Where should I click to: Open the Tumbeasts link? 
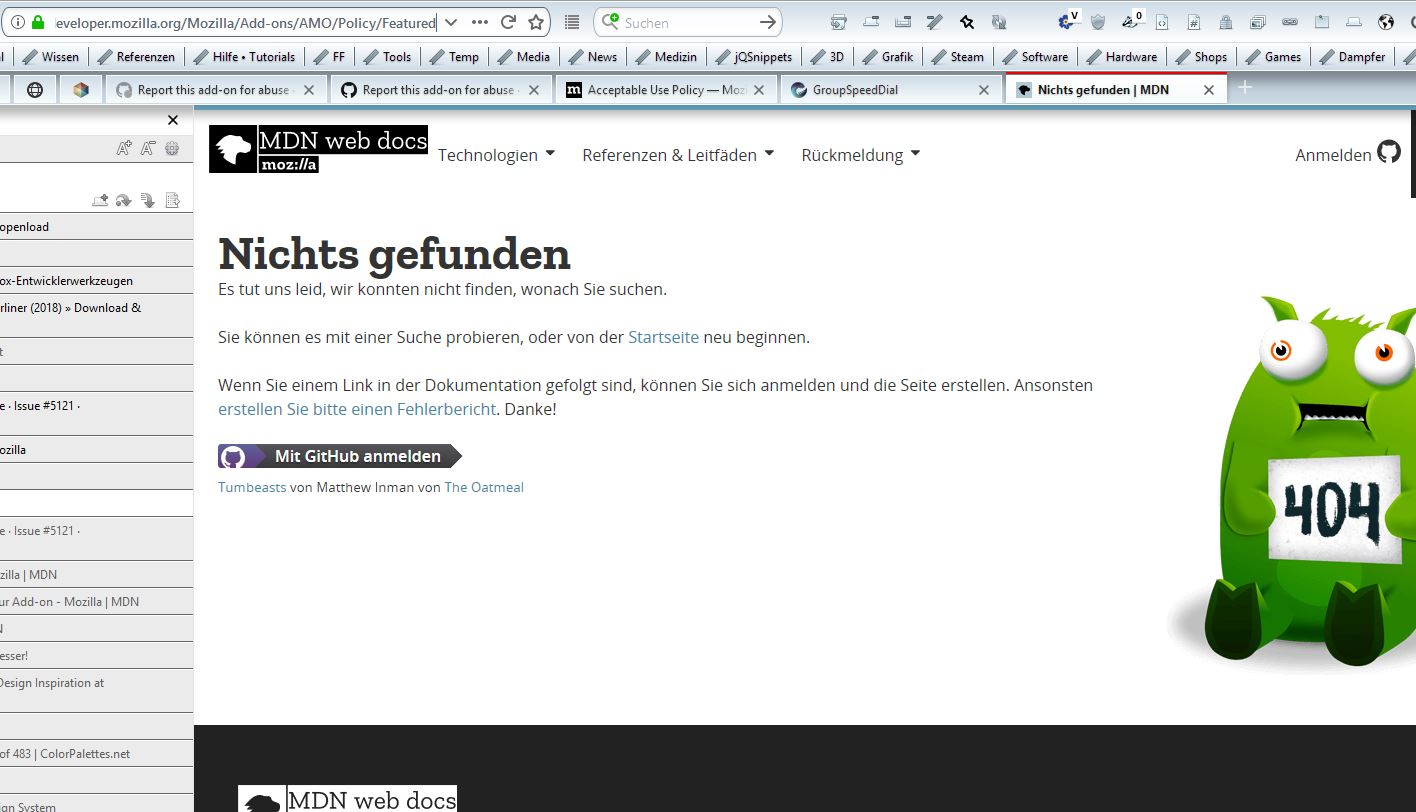(x=252, y=487)
